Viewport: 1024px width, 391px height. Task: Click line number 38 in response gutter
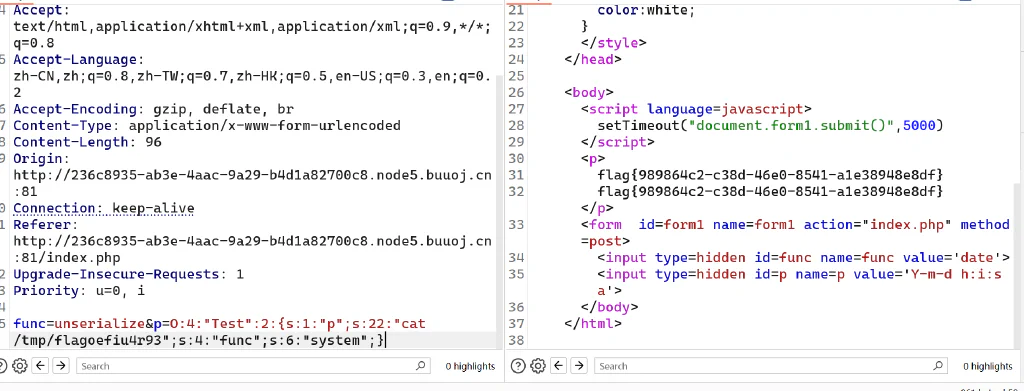[516, 340]
